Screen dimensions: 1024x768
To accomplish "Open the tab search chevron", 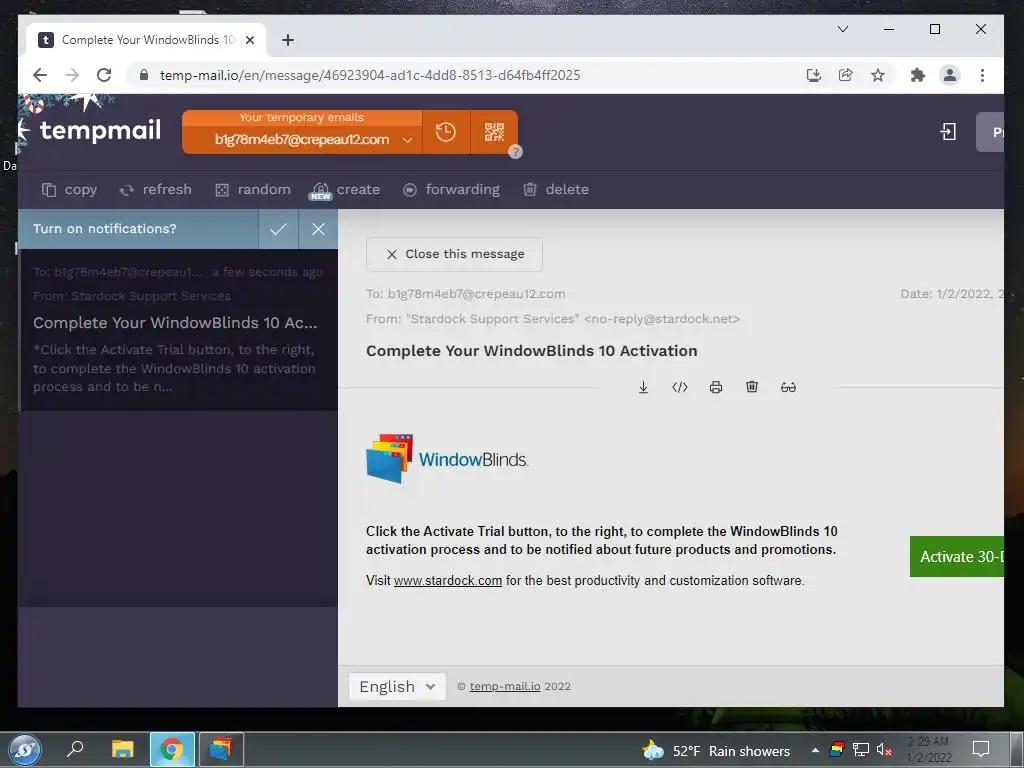I will tap(842, 29).
